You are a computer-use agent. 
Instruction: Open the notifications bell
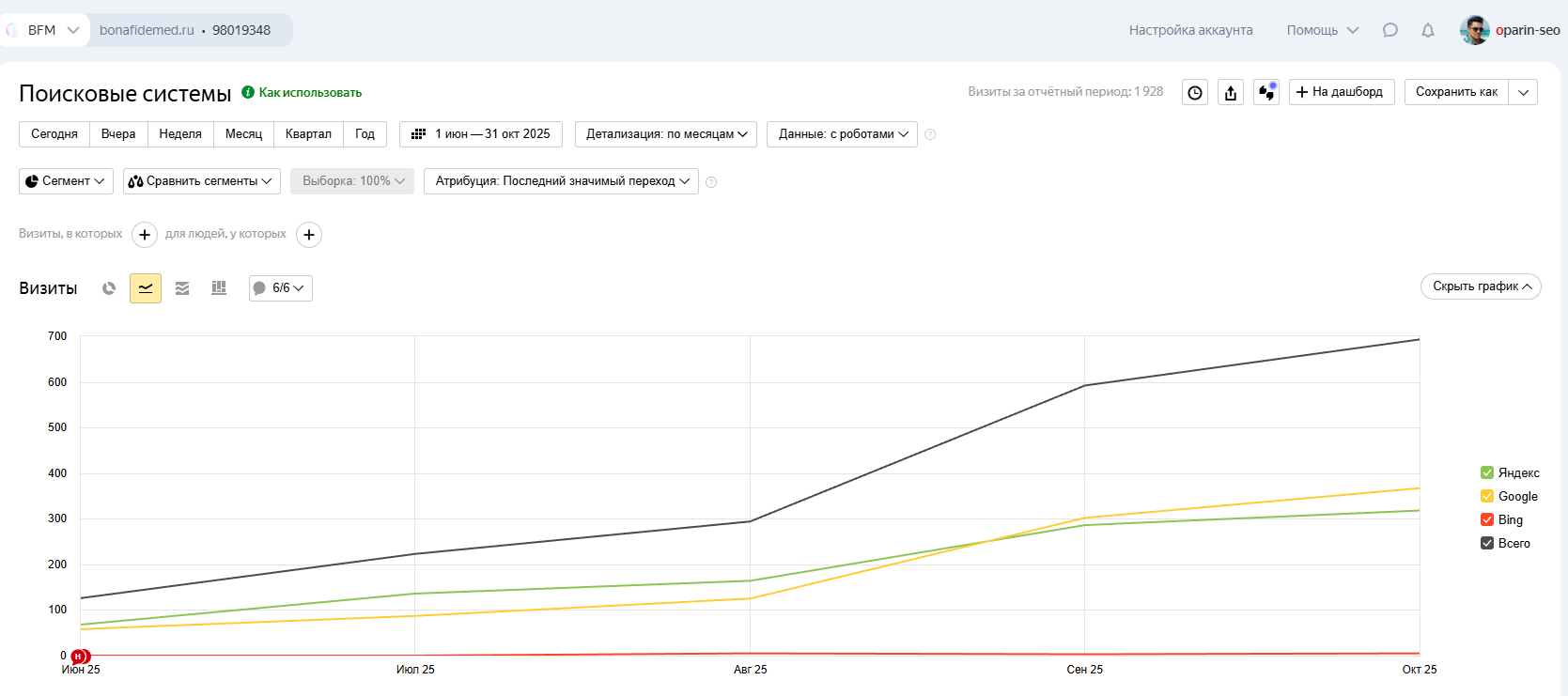(1427, 30)
